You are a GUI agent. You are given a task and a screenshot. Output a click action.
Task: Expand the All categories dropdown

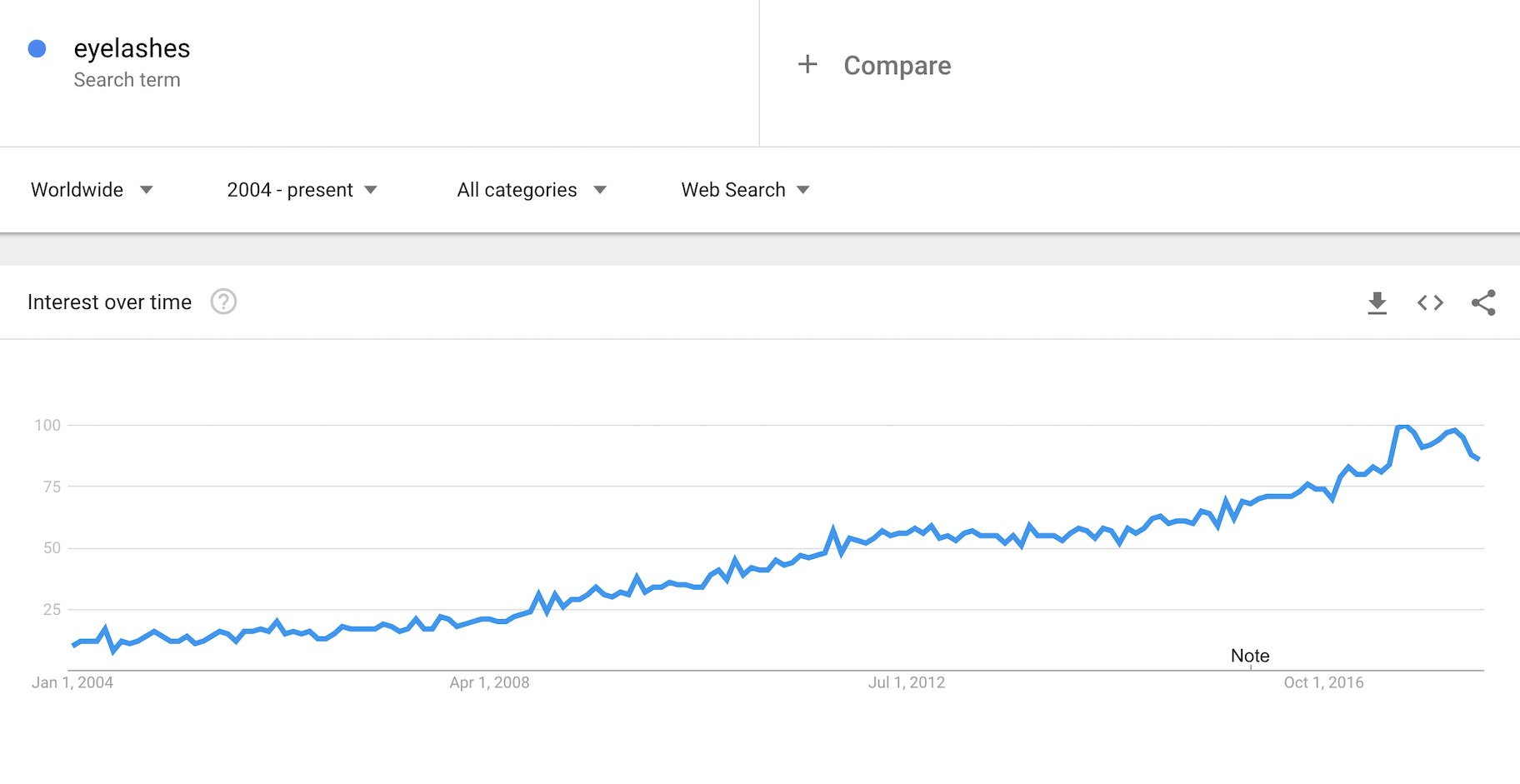531,190
